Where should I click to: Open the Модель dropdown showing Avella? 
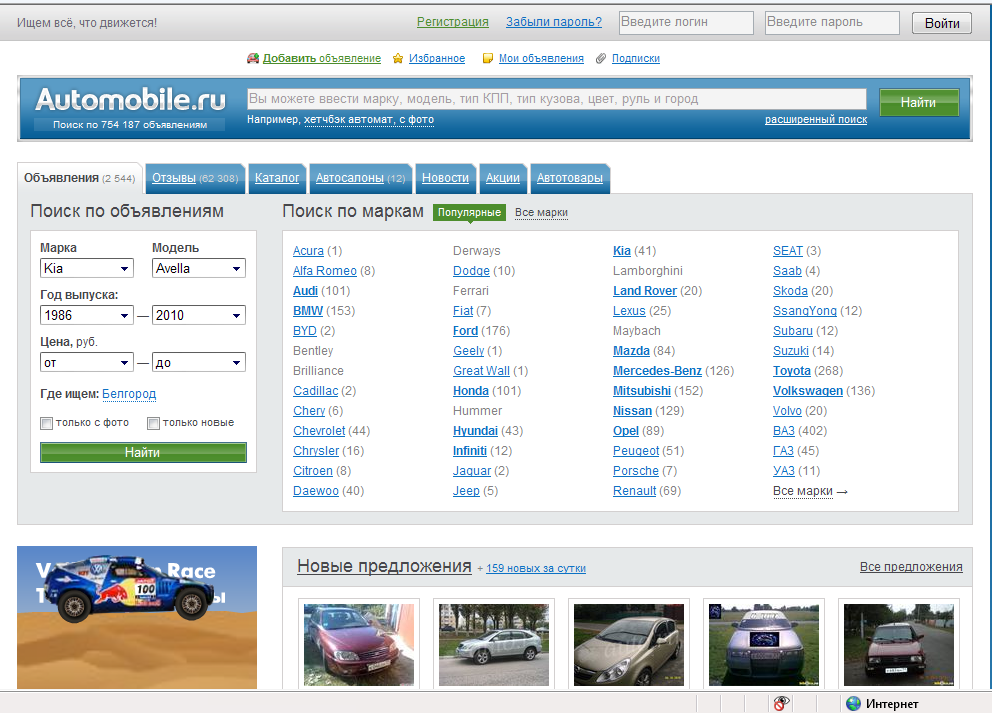199,268
